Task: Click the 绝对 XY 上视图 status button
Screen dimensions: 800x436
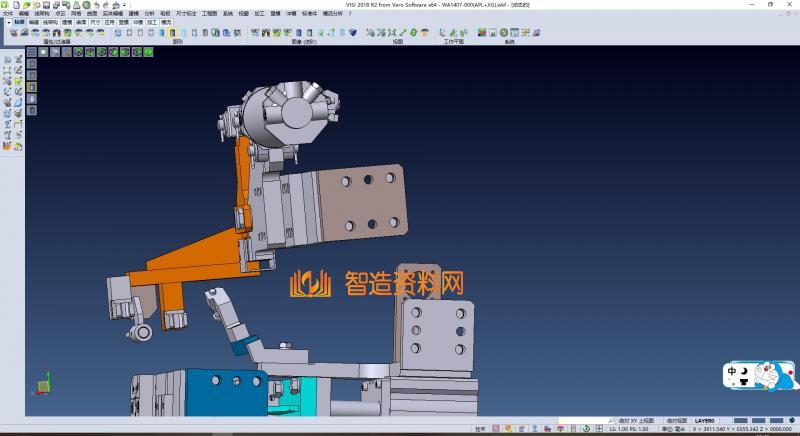Action: (635, 420)
